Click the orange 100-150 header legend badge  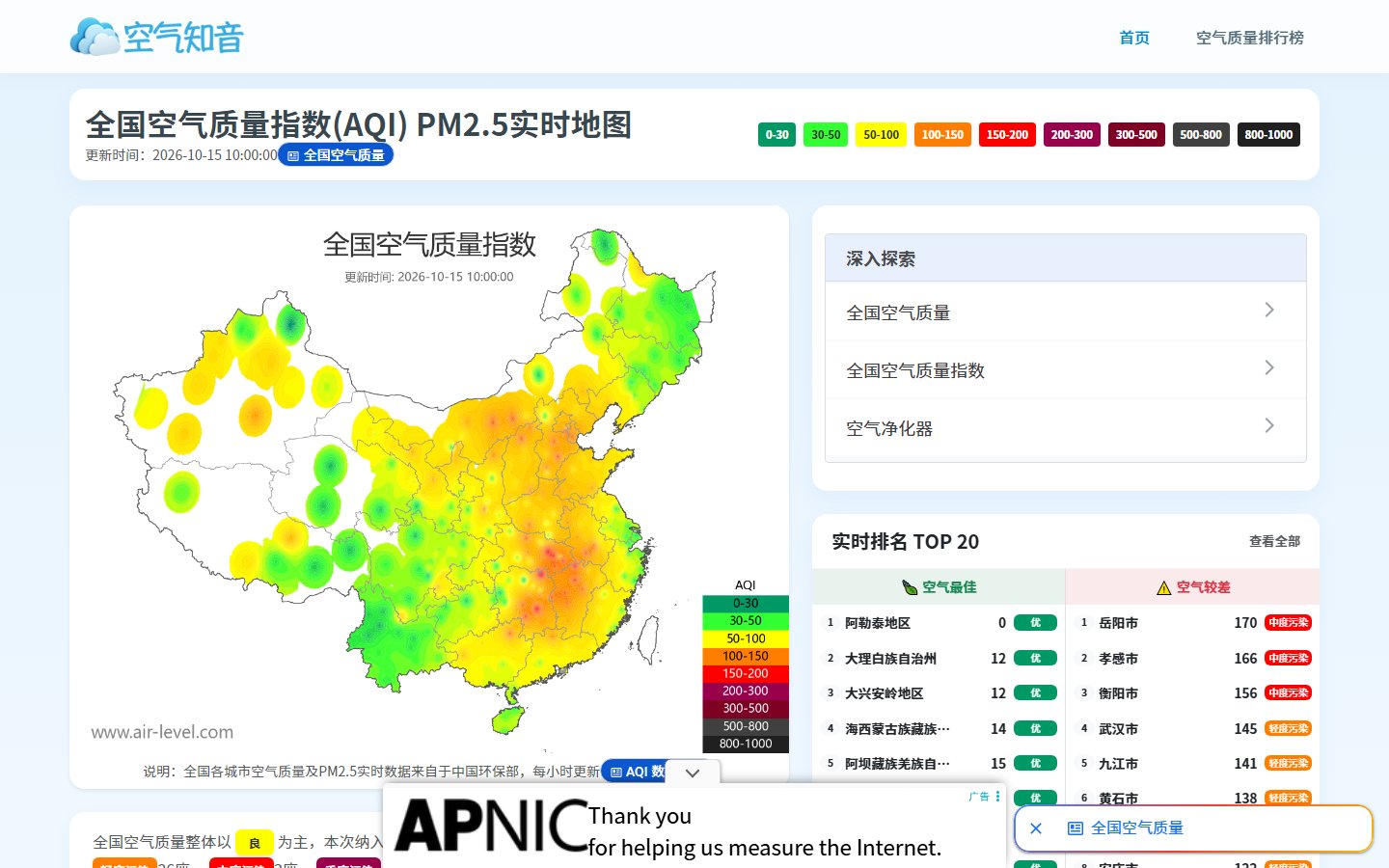click(942, 135)
